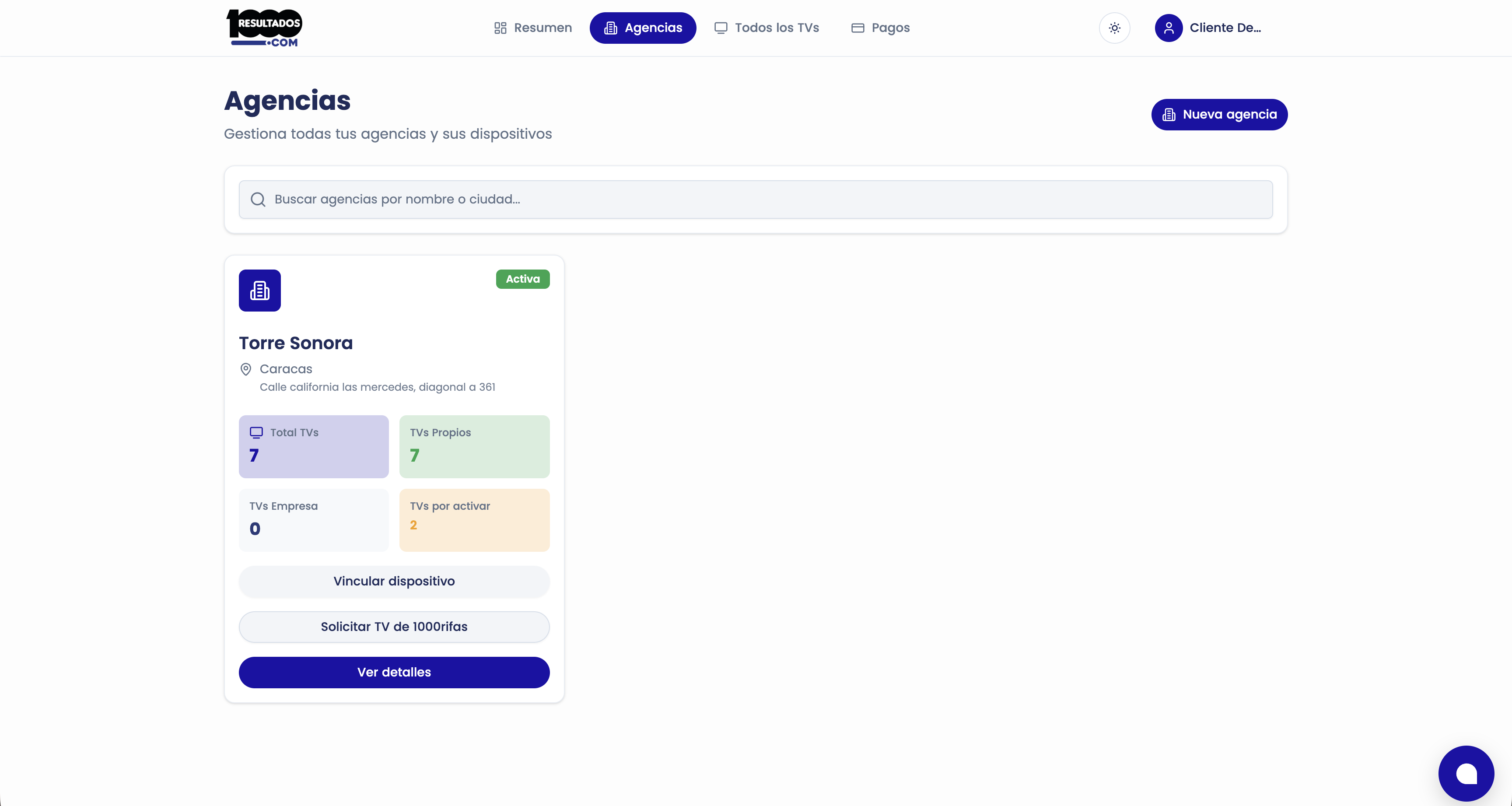Toggle the light/dark theme sun button
Image resolution: width=1512 pixels, height=806 pixels.
[1114, 28]
